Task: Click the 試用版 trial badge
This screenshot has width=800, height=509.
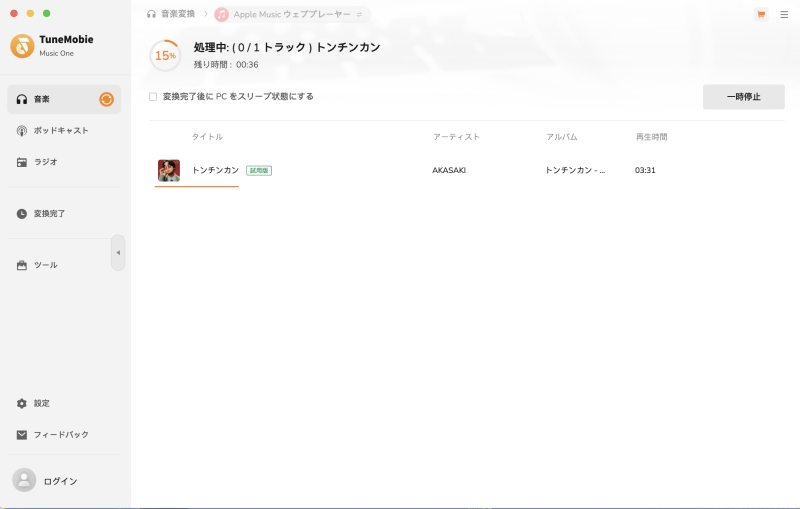Action: coord(259,170)
